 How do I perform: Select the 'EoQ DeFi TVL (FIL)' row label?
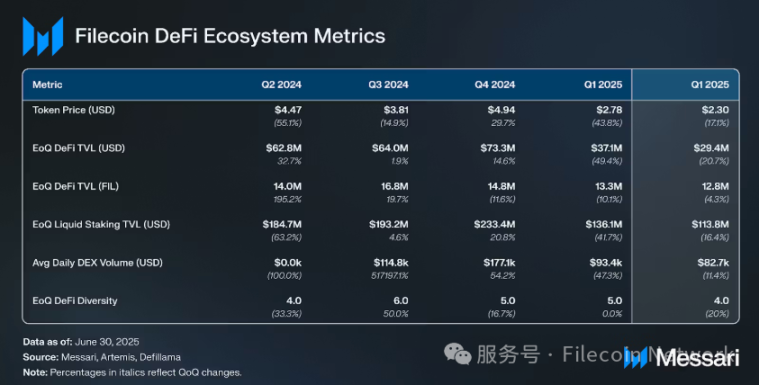[76, 186]
